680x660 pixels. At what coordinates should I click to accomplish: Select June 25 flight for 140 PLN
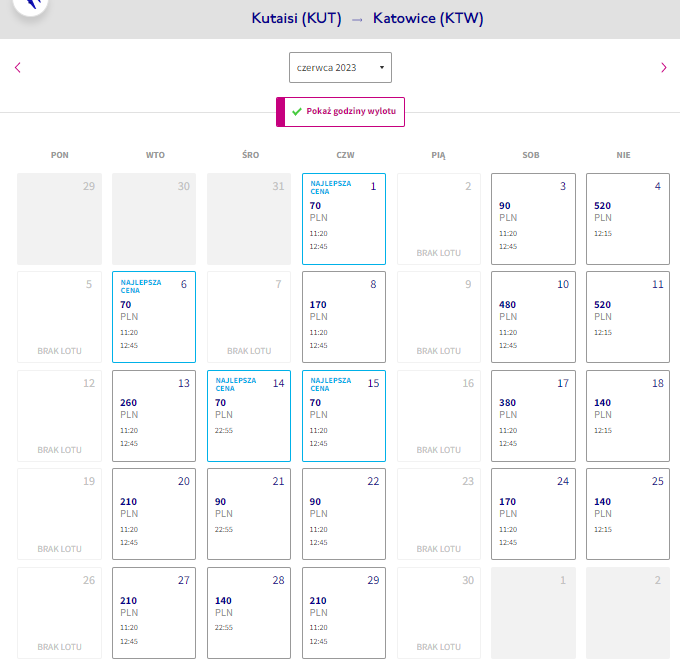point(628,514)
